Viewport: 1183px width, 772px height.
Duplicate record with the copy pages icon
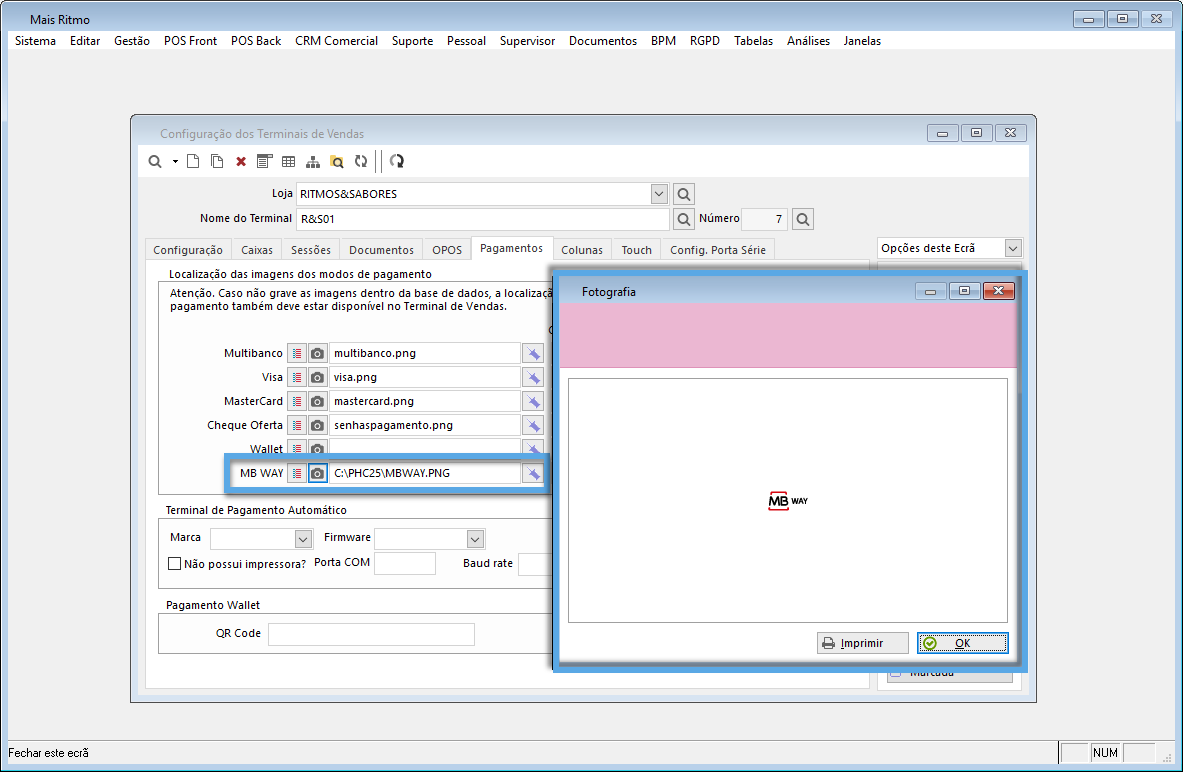point(217,161)
